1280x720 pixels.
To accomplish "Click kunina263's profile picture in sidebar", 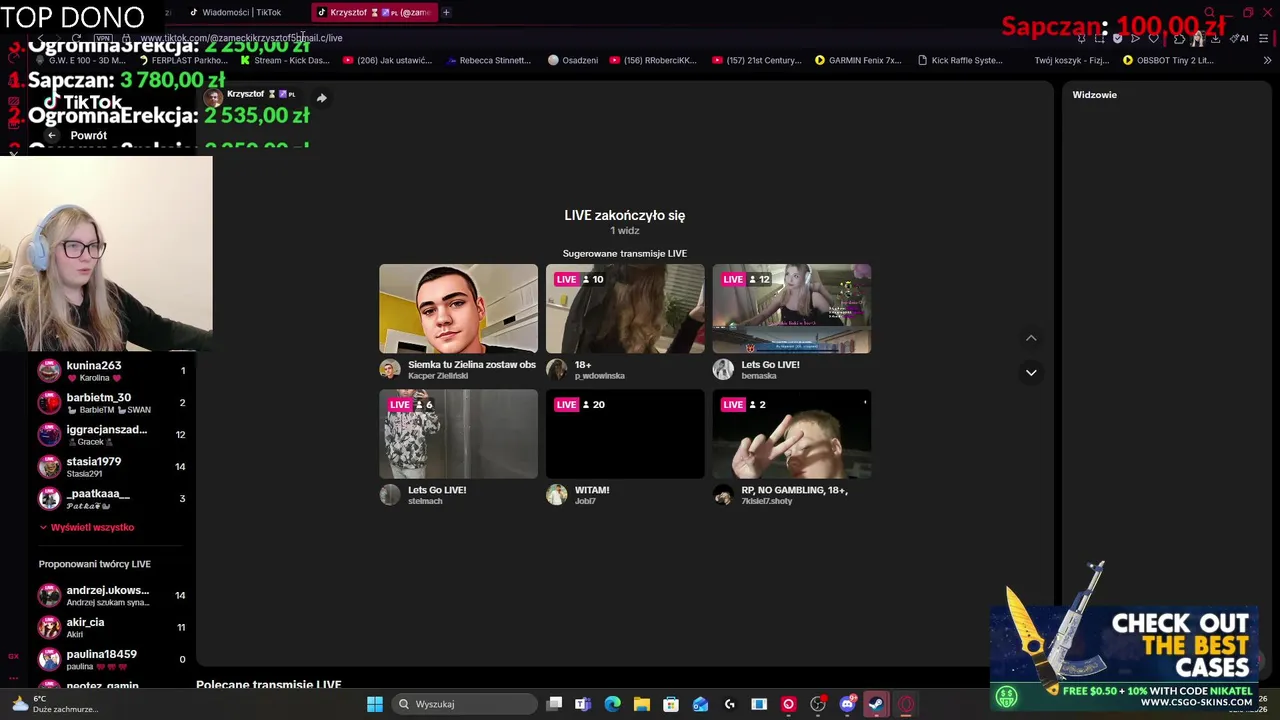I will pos(49,371).
